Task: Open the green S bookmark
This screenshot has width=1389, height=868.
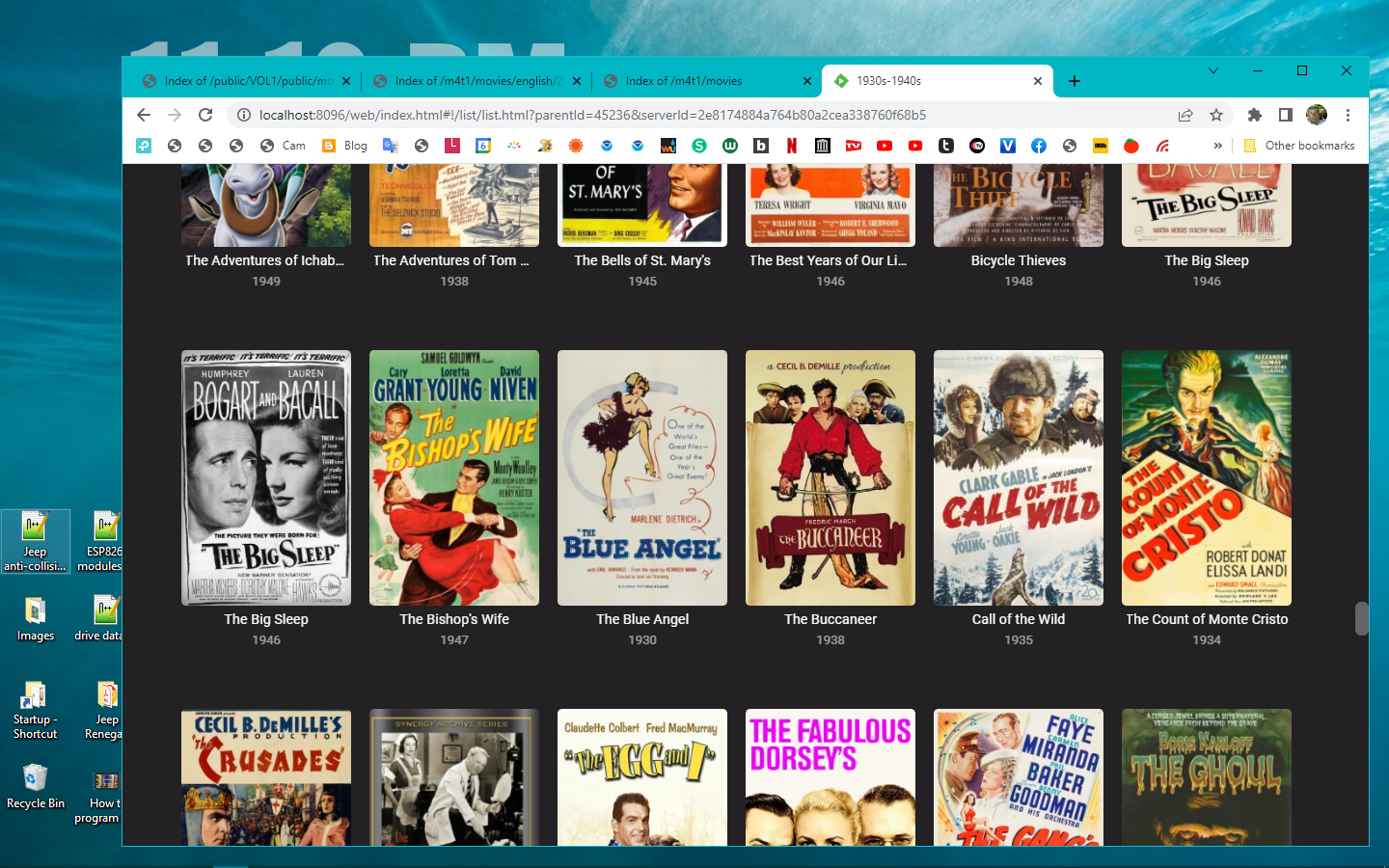Action: (x=699, y=146)
